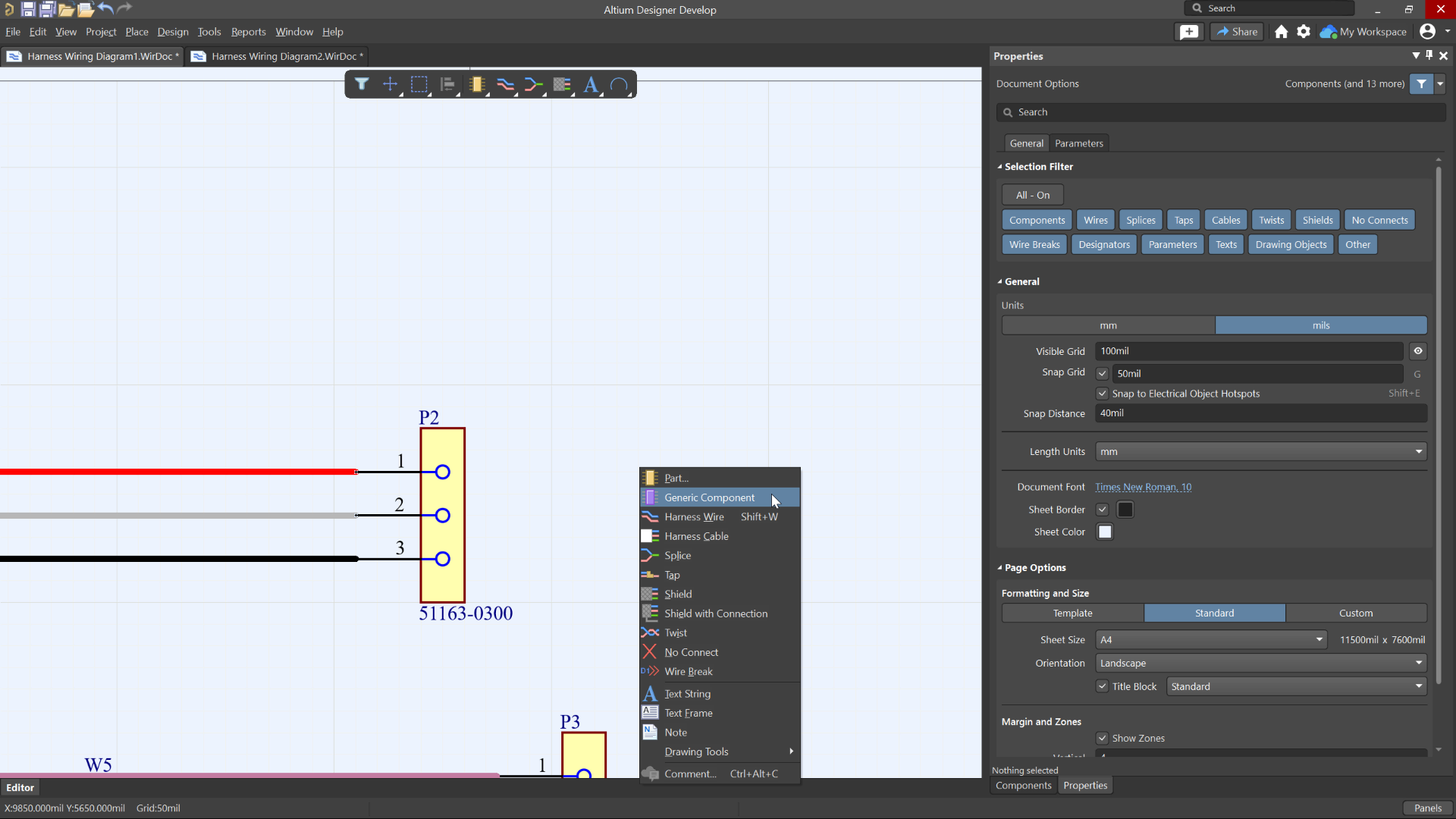Image resolution: width=1456 pixels, height=819 pixels.
Task: Open the settings gear icon
Action: [1304, 32]
